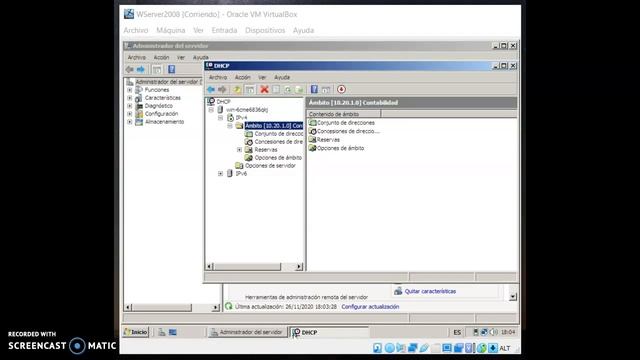Toggle the console tree pane icon in DHCP toolbar
640x360 pixels.
tap(250, 89)
